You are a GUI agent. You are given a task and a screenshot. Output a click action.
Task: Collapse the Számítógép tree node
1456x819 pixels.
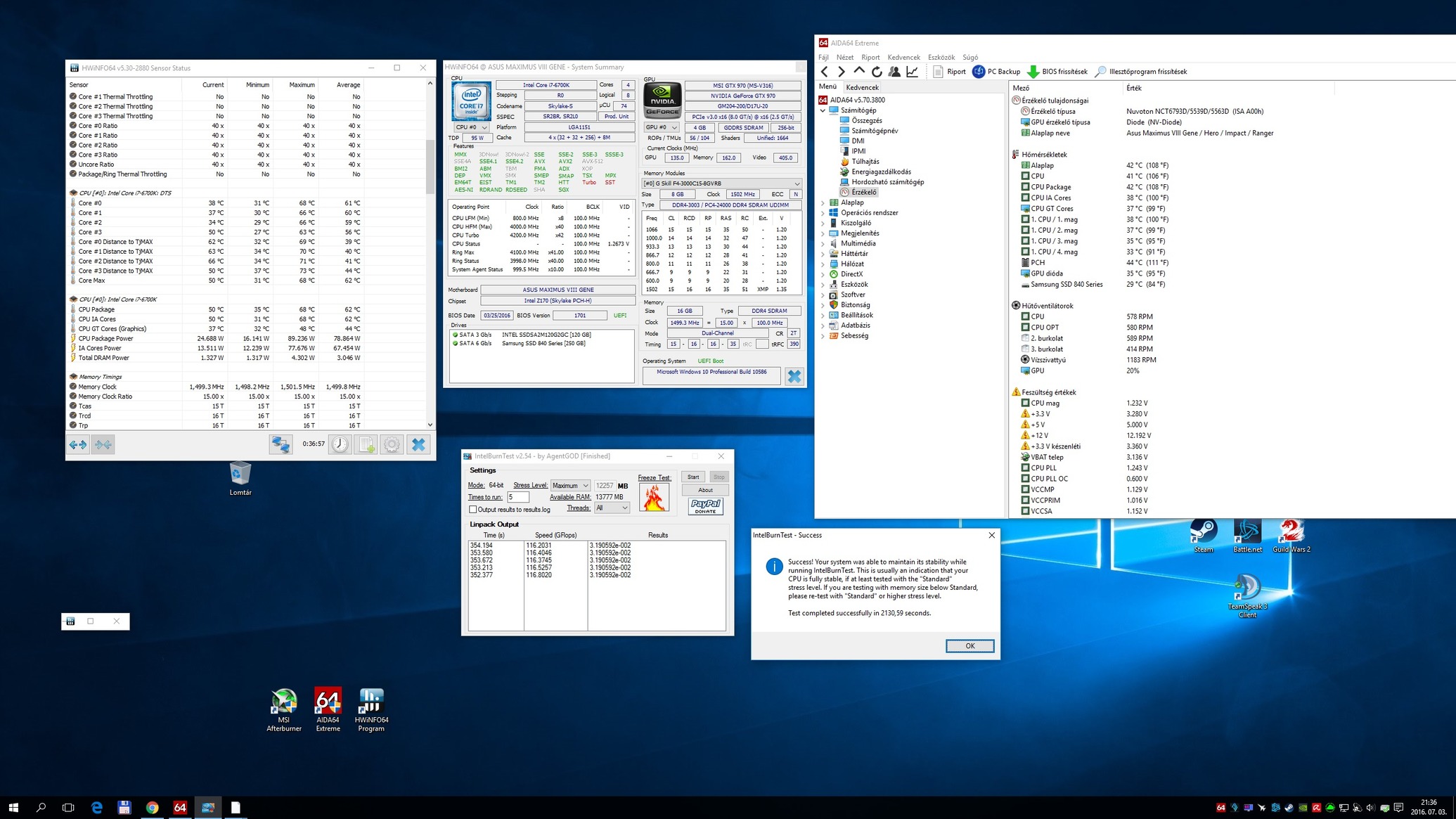click(x=823, y=110)
